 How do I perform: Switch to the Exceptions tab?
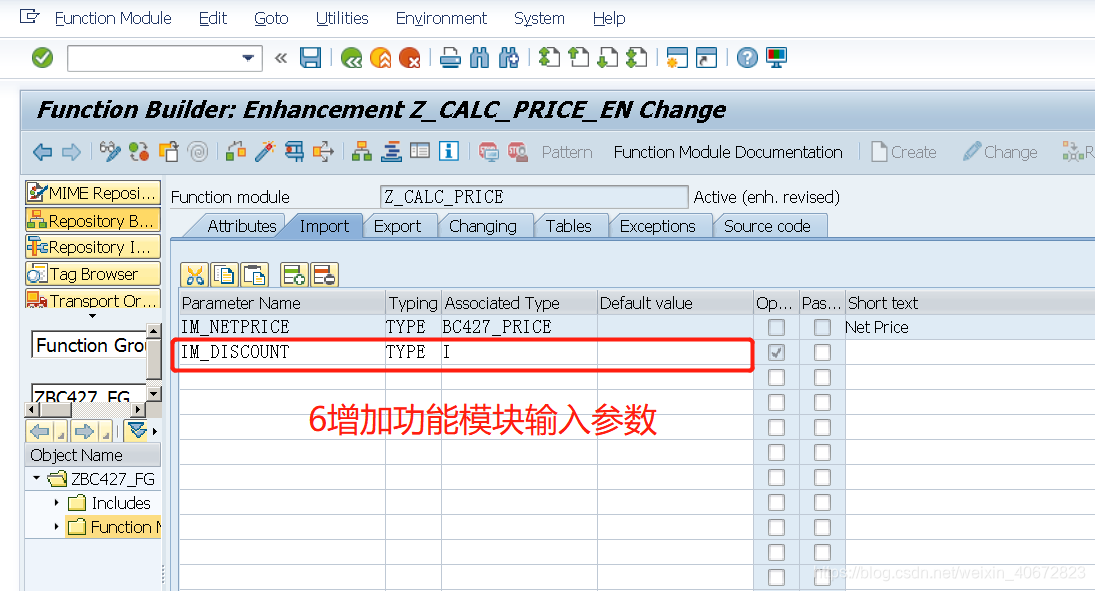pyautogui.click(x=658, y=226)
